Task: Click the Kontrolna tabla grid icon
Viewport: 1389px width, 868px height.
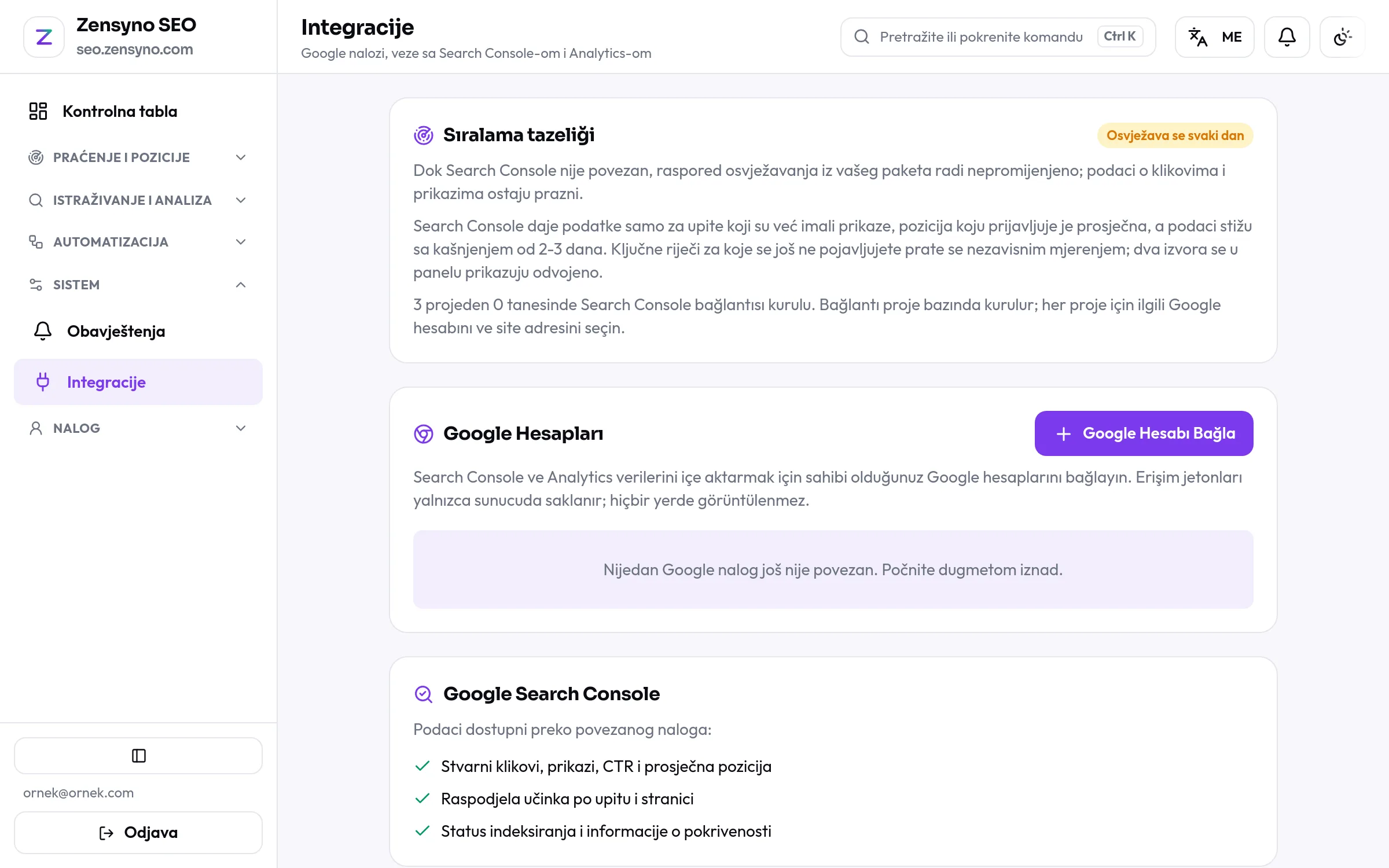Action: coord(38,111)
